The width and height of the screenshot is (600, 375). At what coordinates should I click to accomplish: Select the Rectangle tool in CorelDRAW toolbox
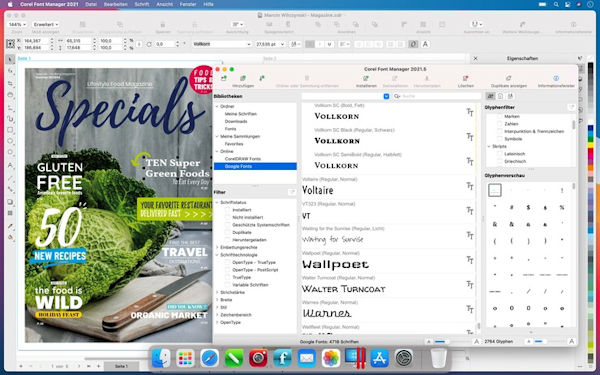(x=10, y=130)
